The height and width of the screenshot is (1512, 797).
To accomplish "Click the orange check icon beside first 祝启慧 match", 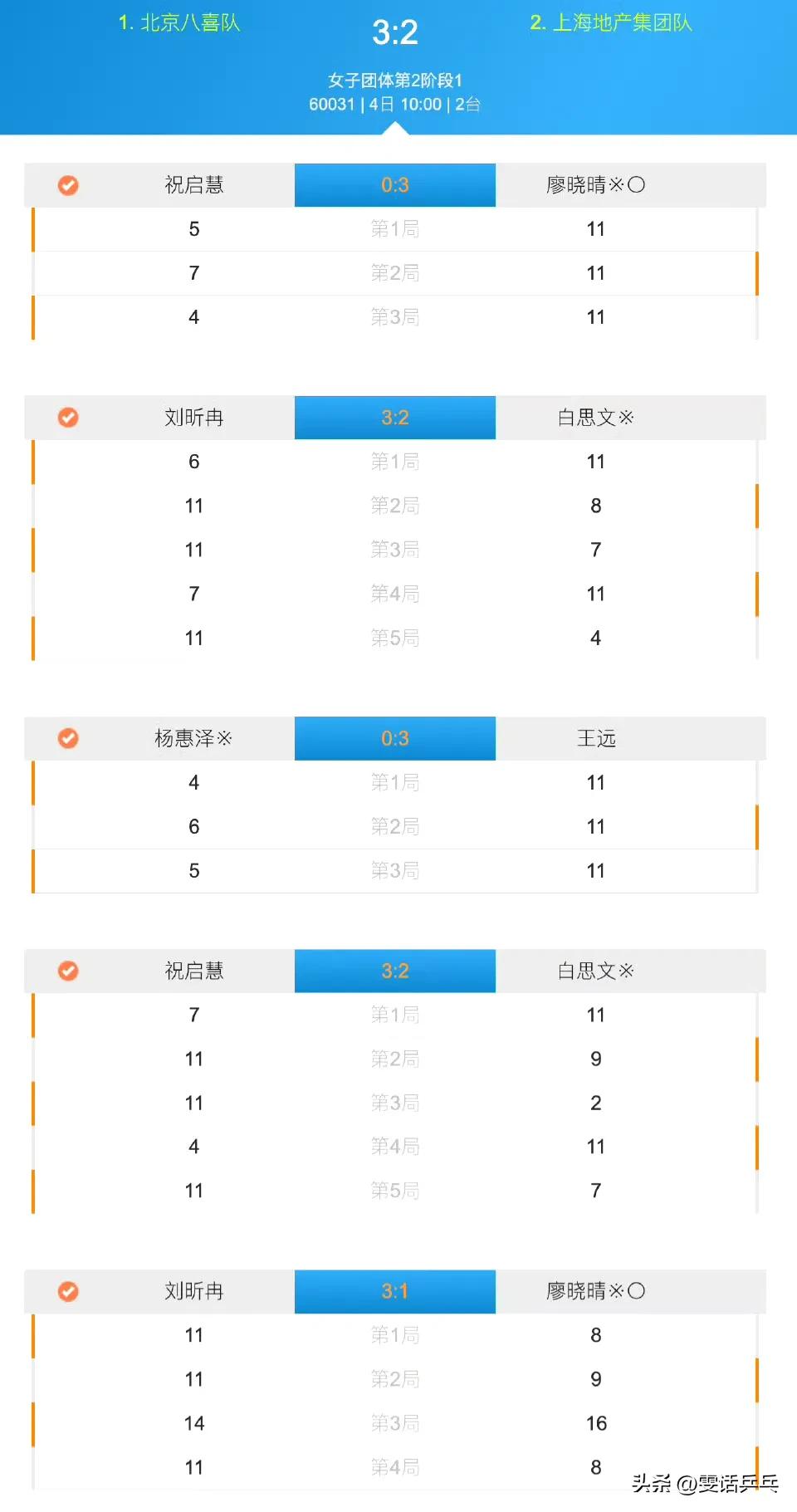I will pyautogui.click(x=68, y=185).
